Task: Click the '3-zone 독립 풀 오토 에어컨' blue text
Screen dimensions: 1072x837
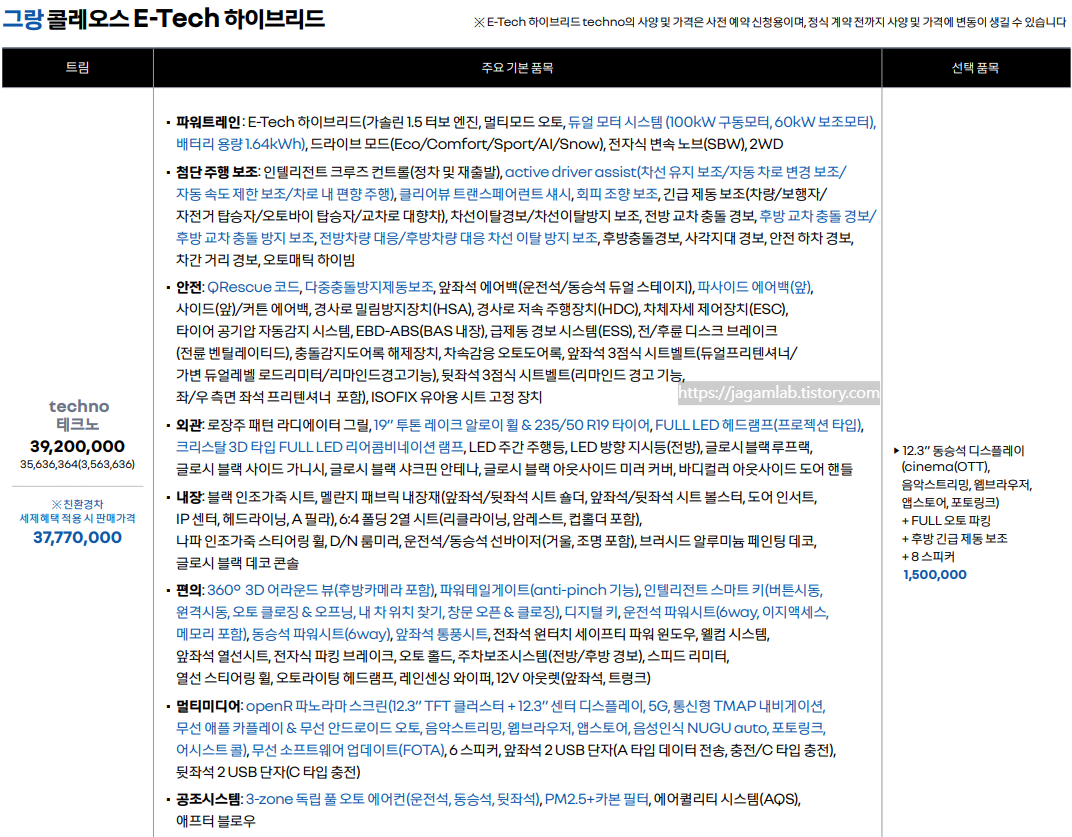Action: [x=325, y=799]
